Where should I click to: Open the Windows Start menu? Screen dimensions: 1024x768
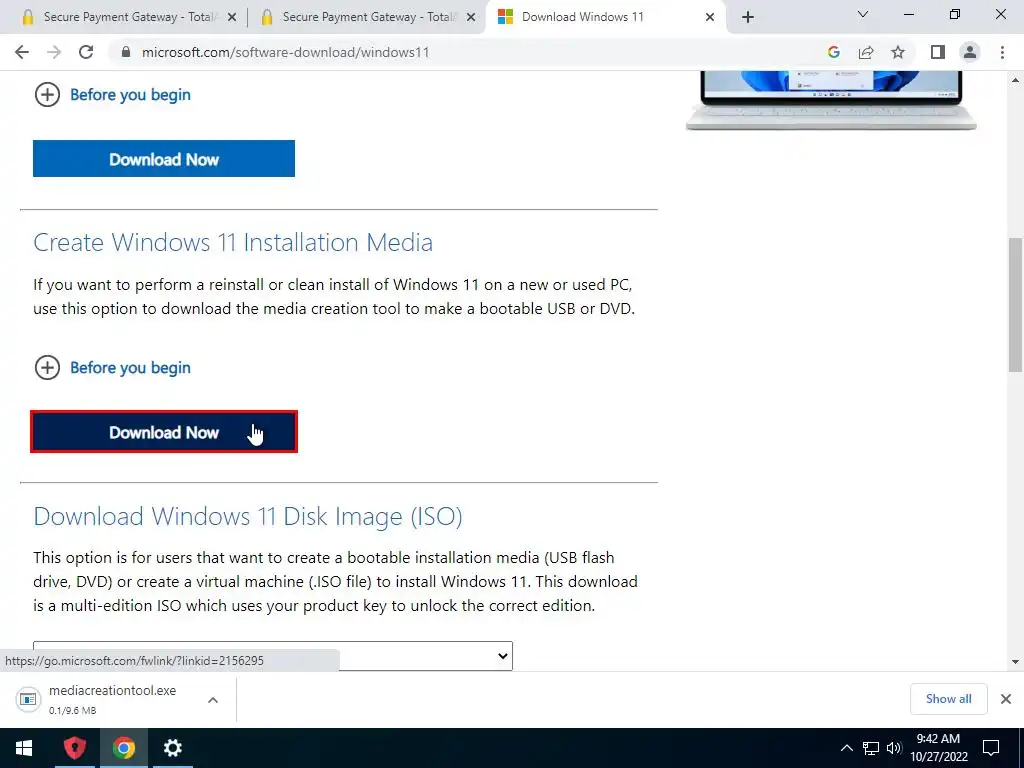[24, 748]
